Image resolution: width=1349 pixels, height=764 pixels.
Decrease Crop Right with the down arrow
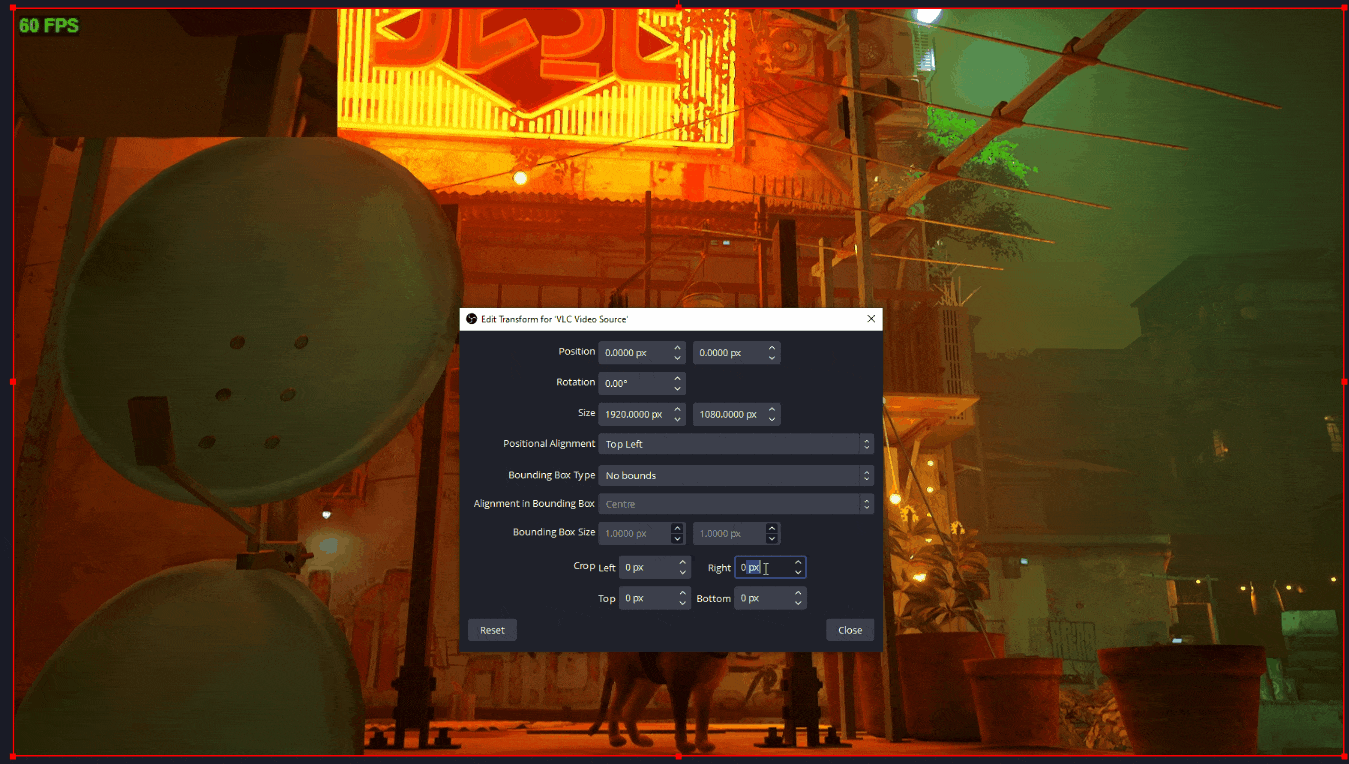tap(798, 573)
